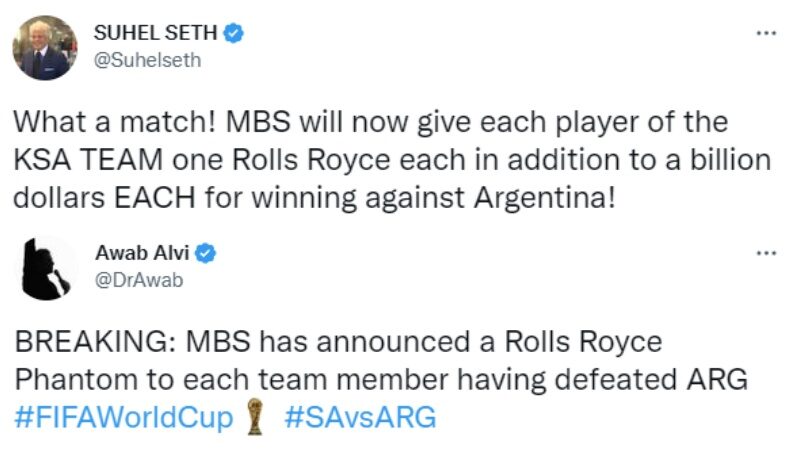Click the word "Phantom" in Awab Alvi's tweet
This screenshot has height=450, width=800.
[66, 380]
